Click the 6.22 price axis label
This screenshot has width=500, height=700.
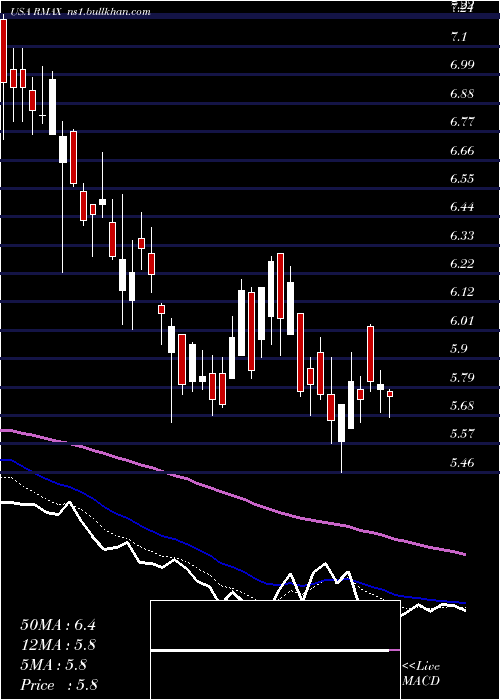point(462,263)
